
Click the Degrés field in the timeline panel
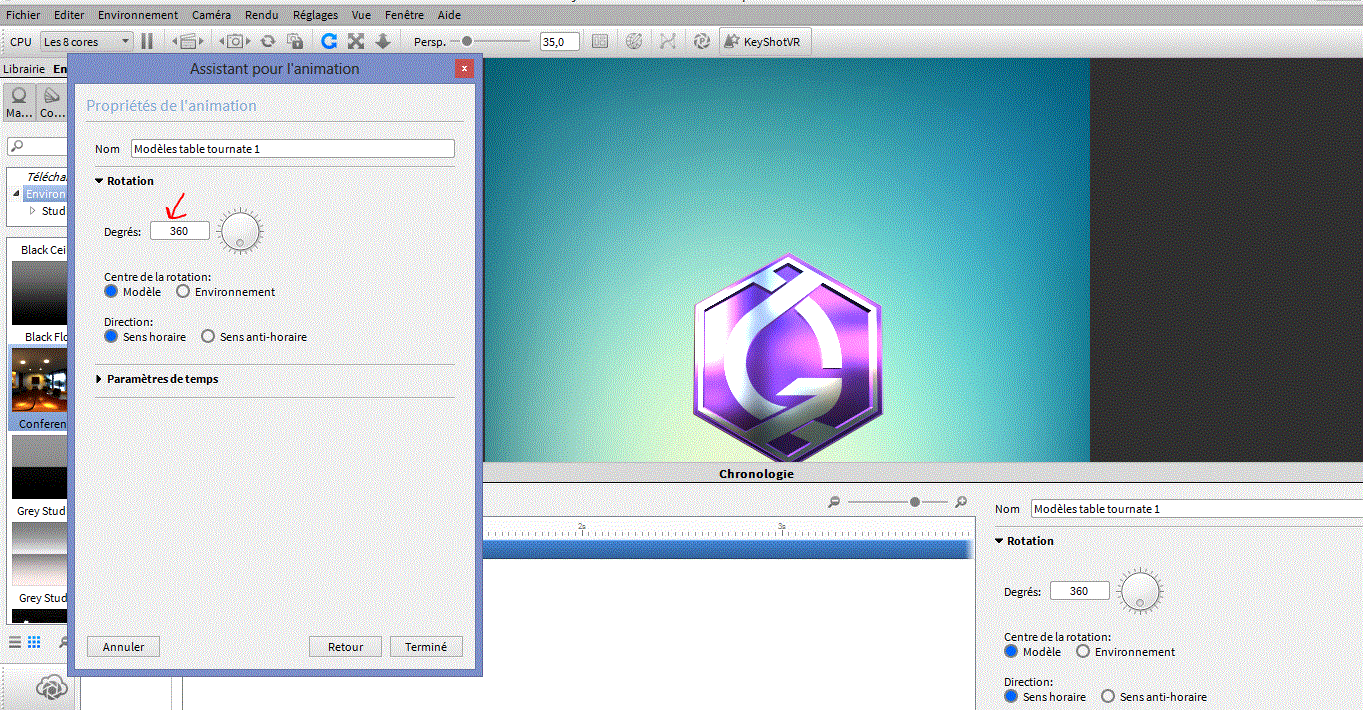tap(1080, 591)
